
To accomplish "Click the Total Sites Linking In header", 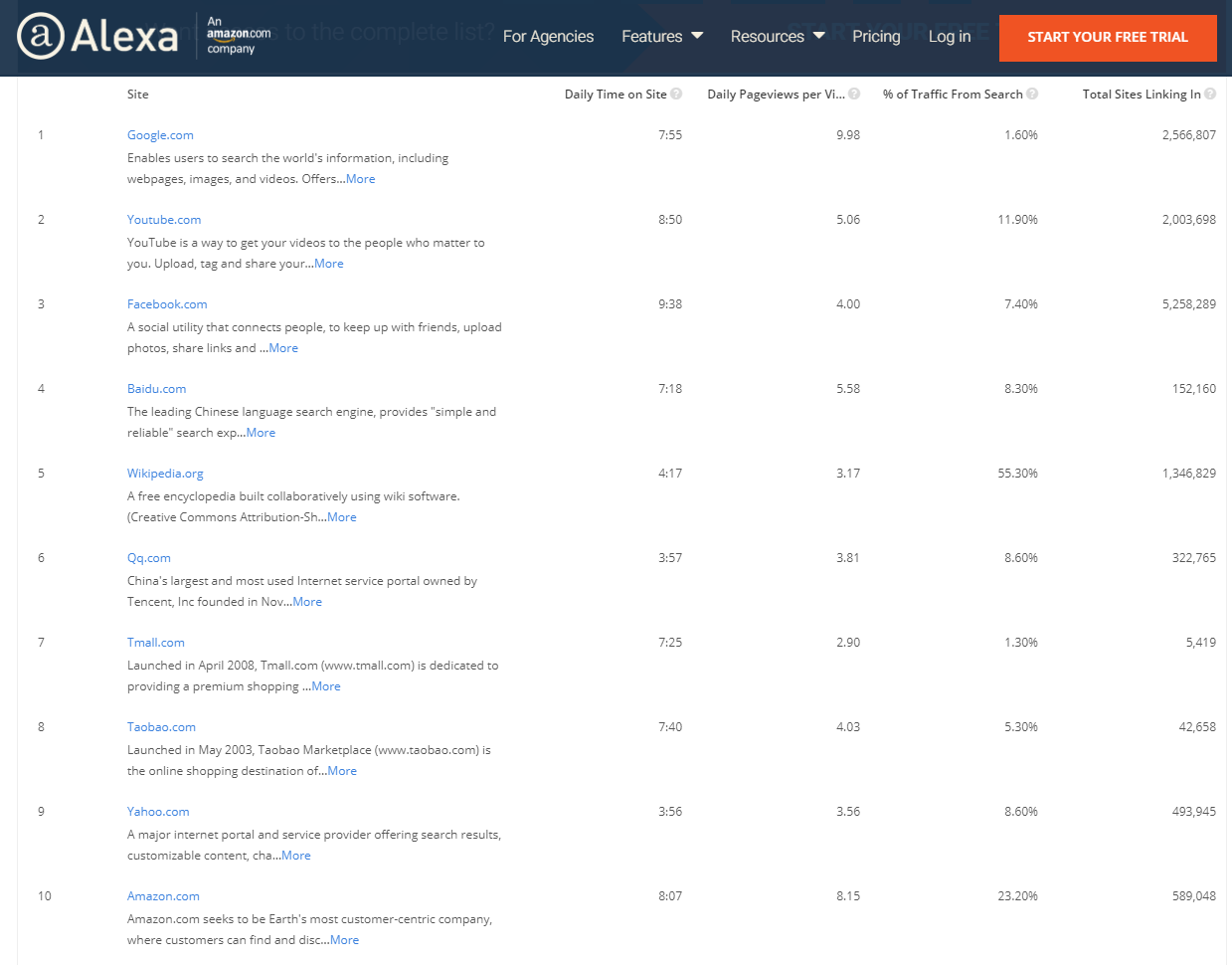I will [1142, 95].
